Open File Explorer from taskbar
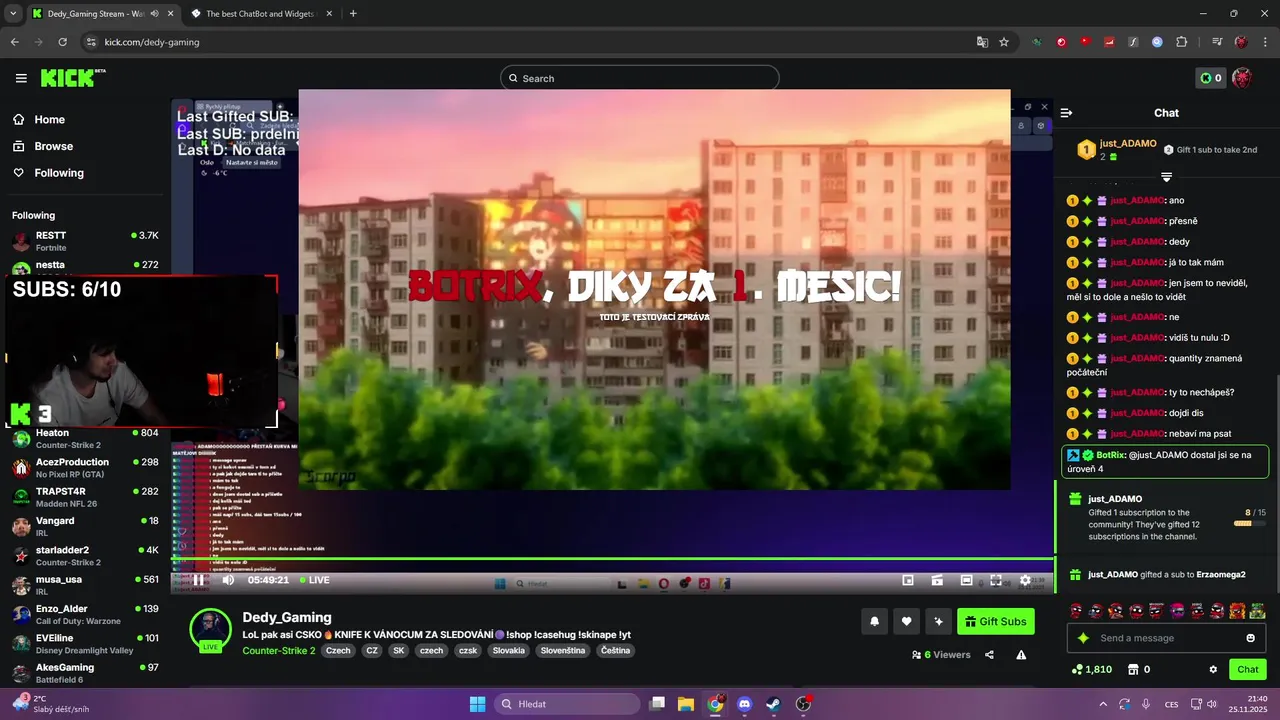Image resolution: width=1280 pixels, height=720 pixels. [686, 704]
